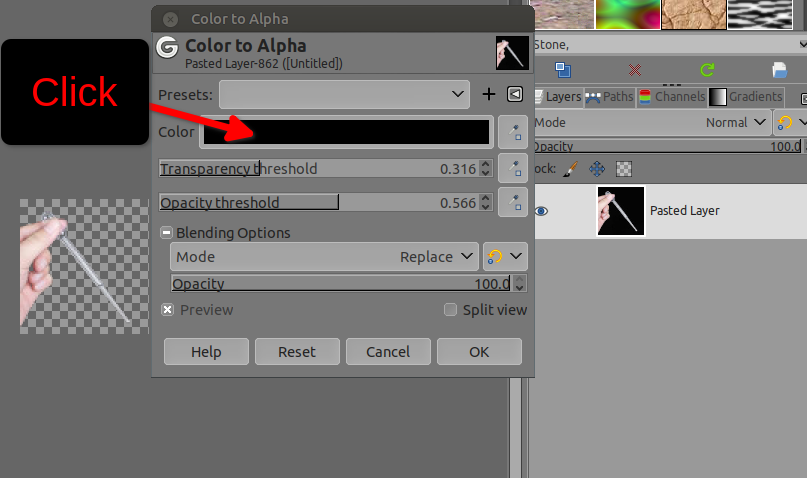Screen dimensions: 807x478
Task: Open the Presets dropdown
Action: [344, 94]
